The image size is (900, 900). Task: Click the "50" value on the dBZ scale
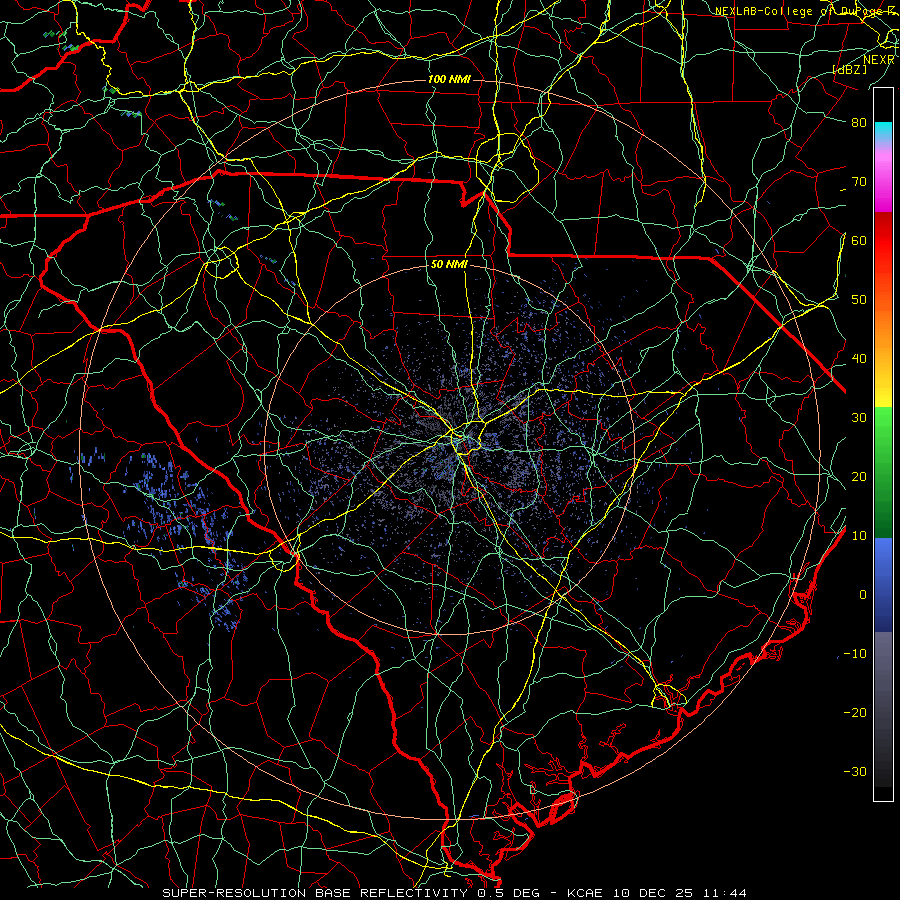point(859,300)
